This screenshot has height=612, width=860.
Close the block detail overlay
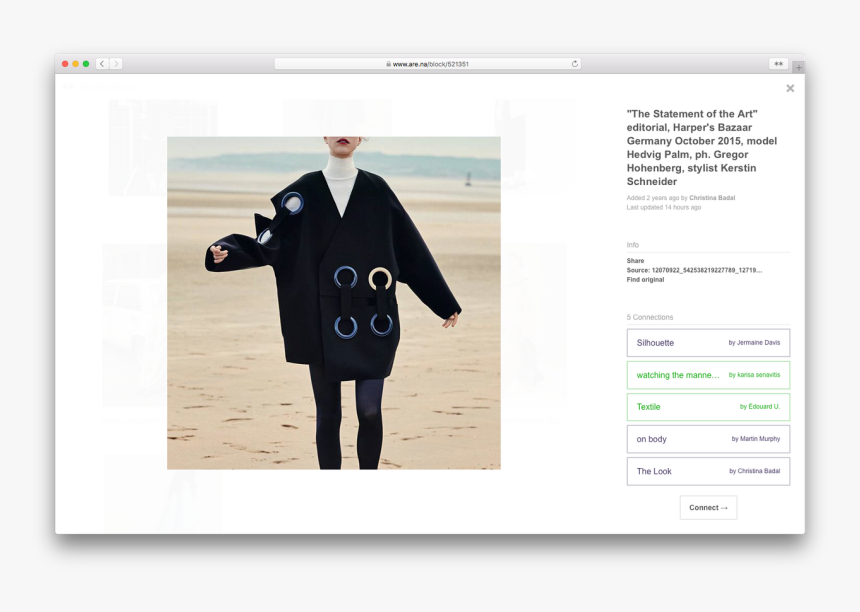tap(790, 88)
